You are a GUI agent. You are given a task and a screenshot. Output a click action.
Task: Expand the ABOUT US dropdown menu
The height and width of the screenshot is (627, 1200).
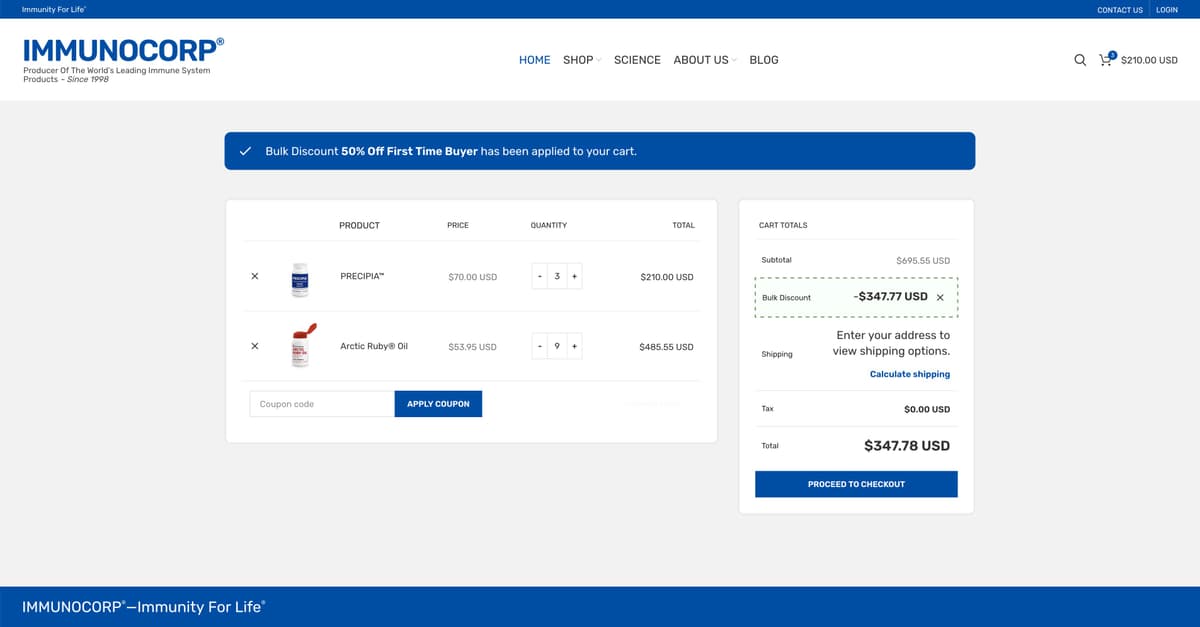coord(704,60)
